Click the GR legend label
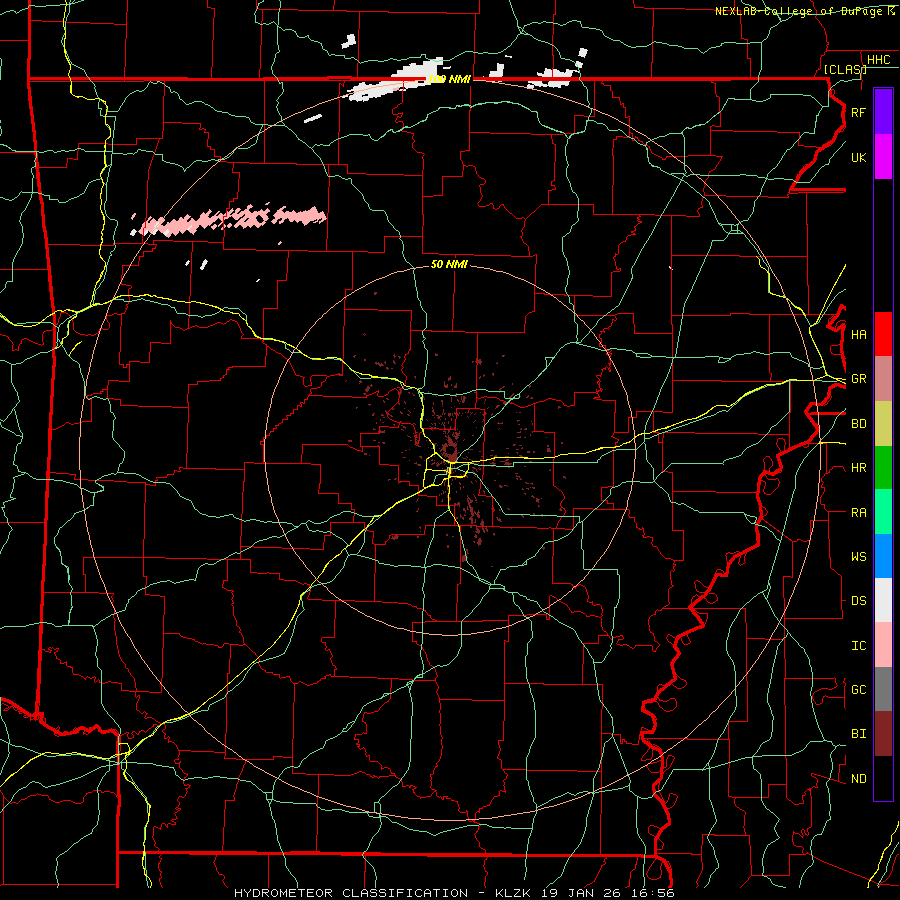The image size is (900, 900). point(858,379)
